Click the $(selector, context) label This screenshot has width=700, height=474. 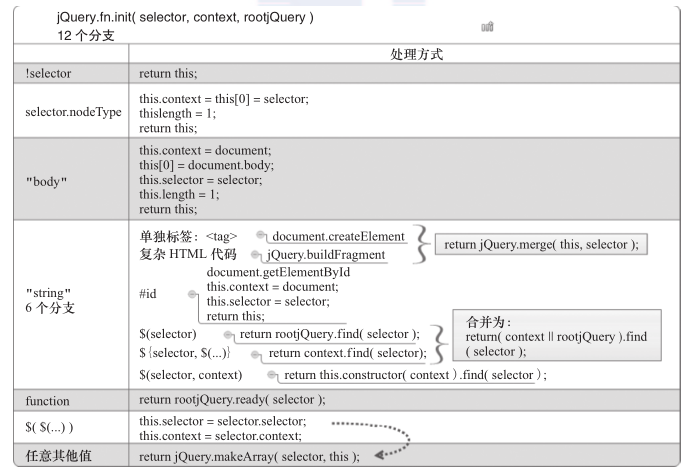191,375
